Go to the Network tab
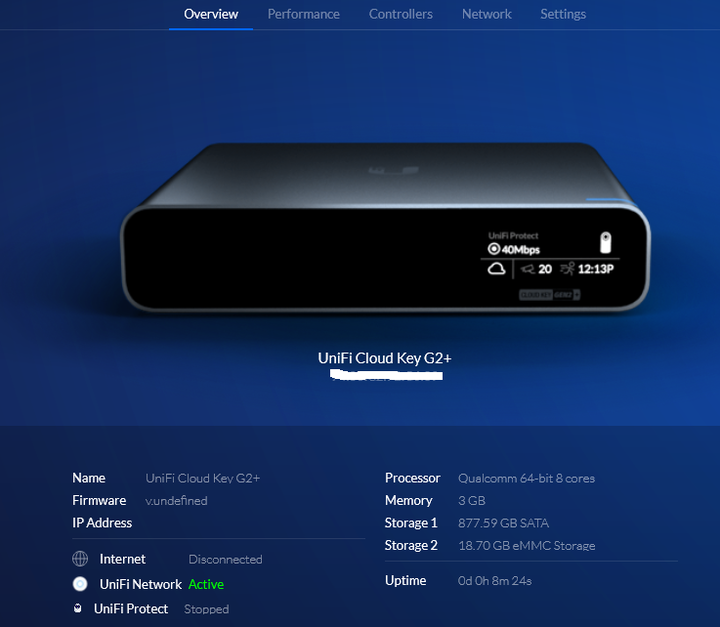Screen dimensions: 720x627 pyautogui.click(x=486, y=14)
